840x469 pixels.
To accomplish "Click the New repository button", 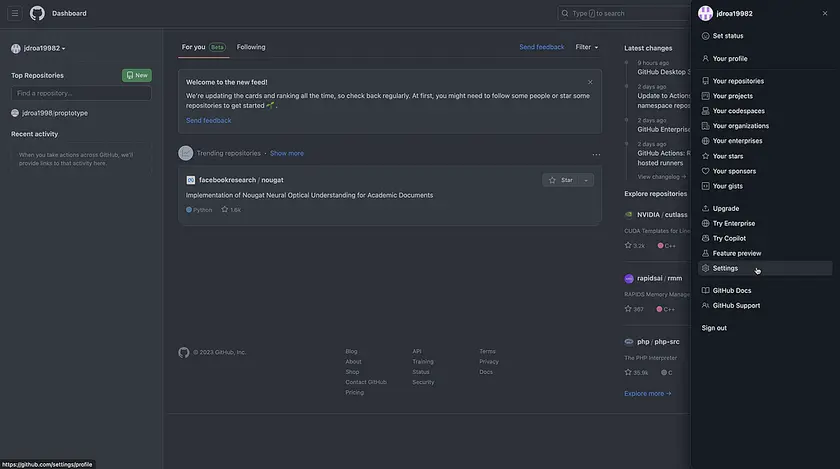I will [137, 76].
